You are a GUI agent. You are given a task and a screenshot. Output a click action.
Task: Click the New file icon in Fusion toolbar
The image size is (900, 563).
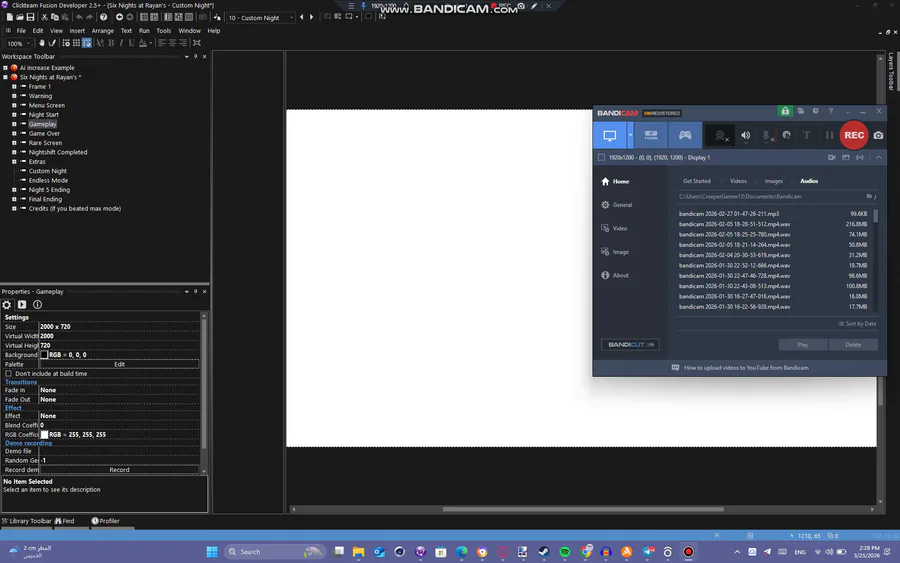[10, 17]
